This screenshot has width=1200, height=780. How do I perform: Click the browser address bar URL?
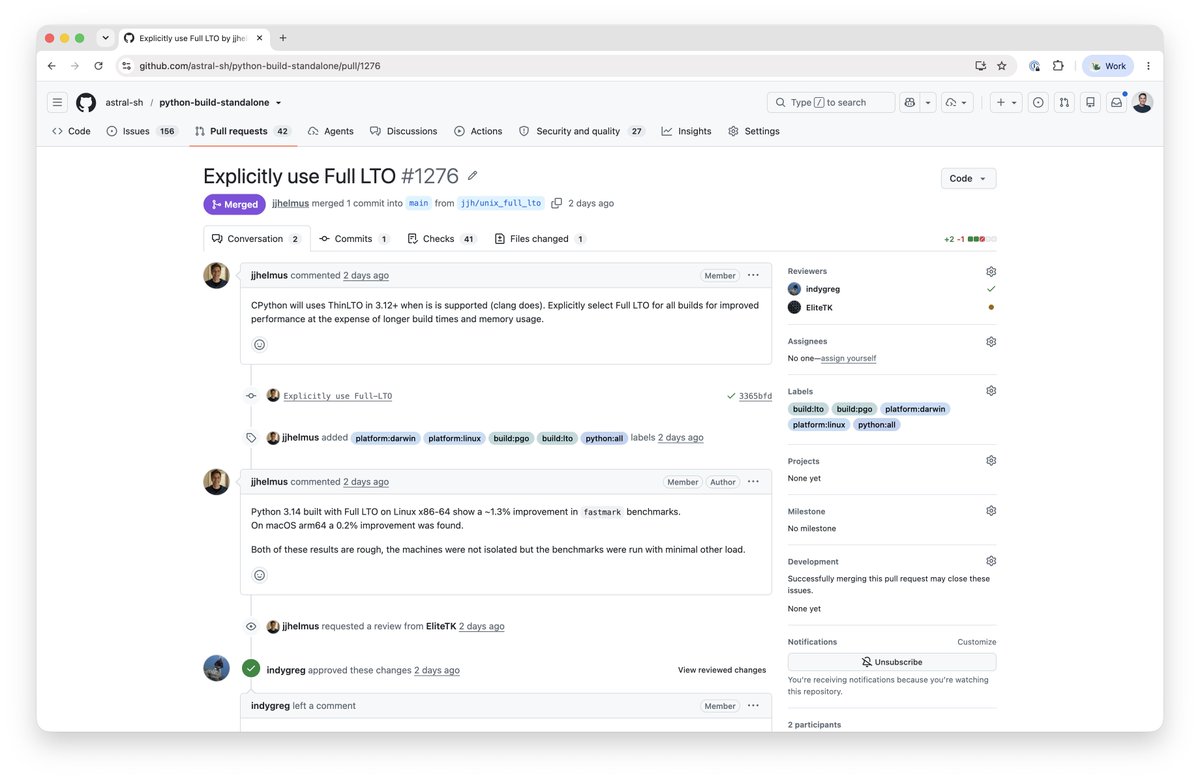point(260,66)
